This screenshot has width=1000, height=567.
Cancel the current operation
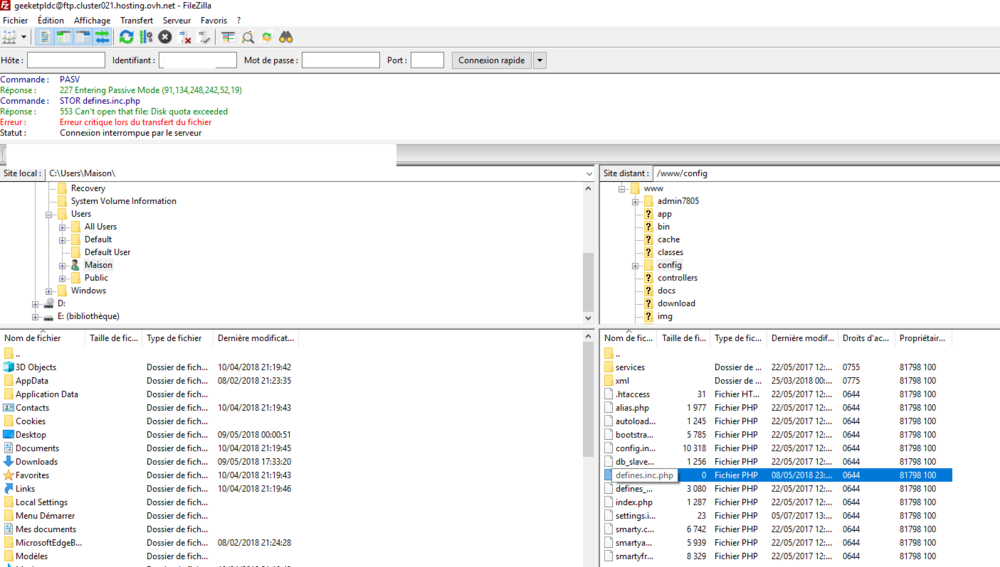(x=165, y=37)
